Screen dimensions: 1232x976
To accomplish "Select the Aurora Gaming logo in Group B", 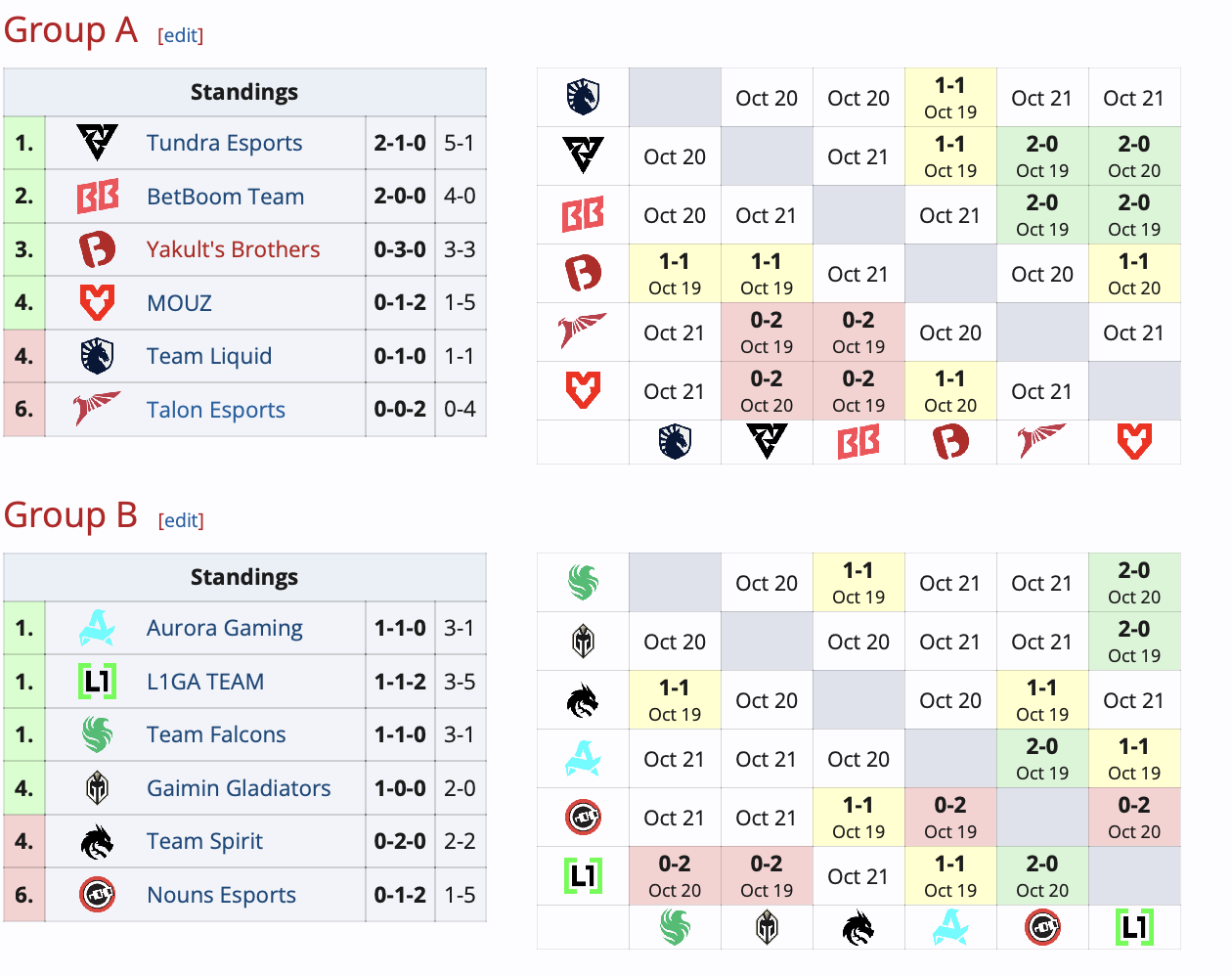I will click(97, 628).
